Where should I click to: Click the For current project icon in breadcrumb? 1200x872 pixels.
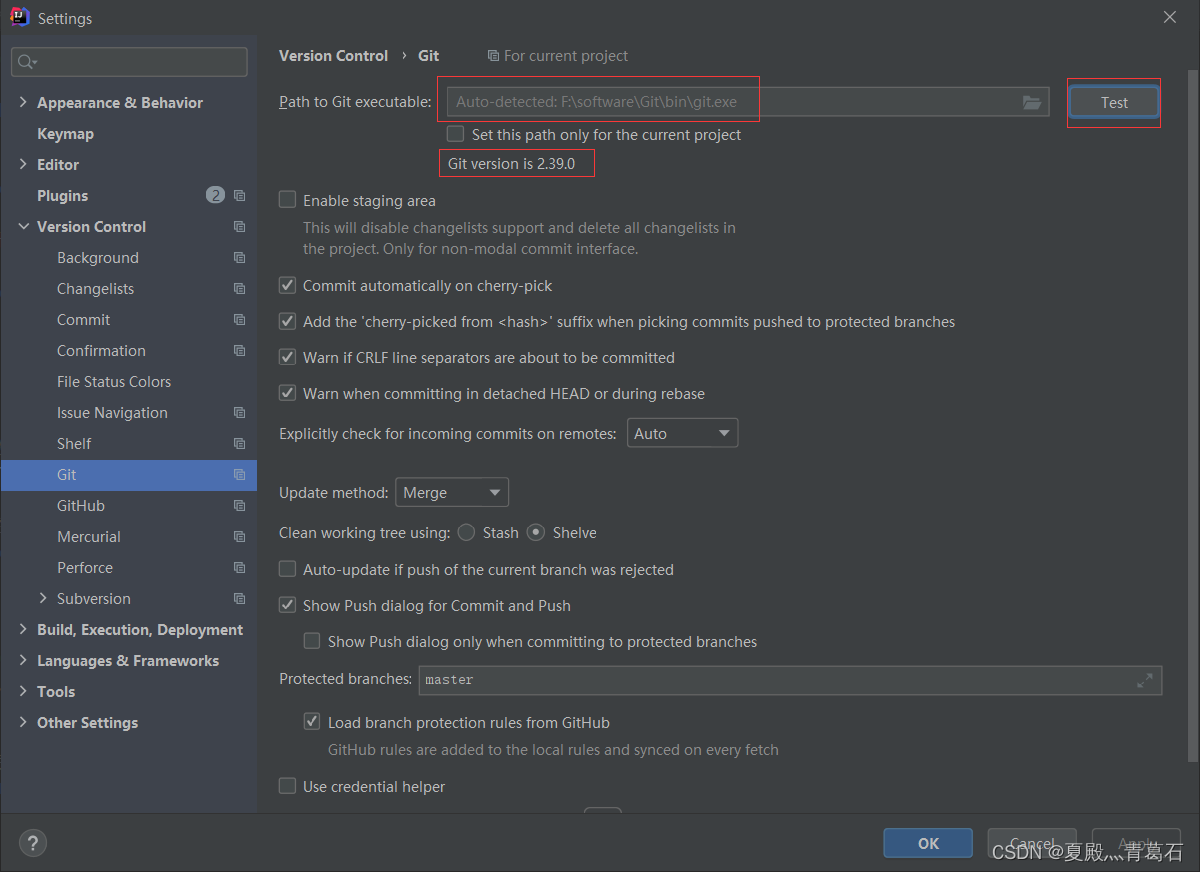[x=494, y=56]
